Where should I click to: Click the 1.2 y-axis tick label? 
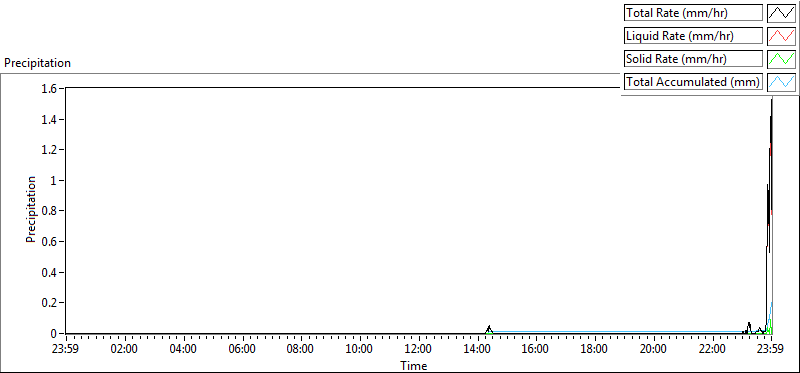point(50,150)
